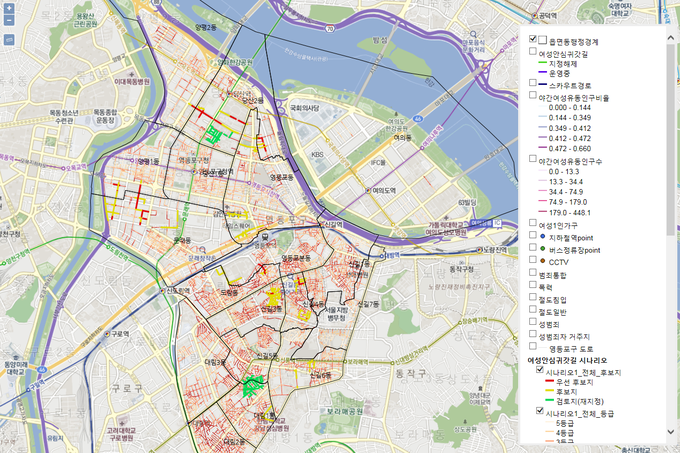Click the blue dot icon for 지하철역point
This screenshot has height=453, width=680.
click(543, 236)
